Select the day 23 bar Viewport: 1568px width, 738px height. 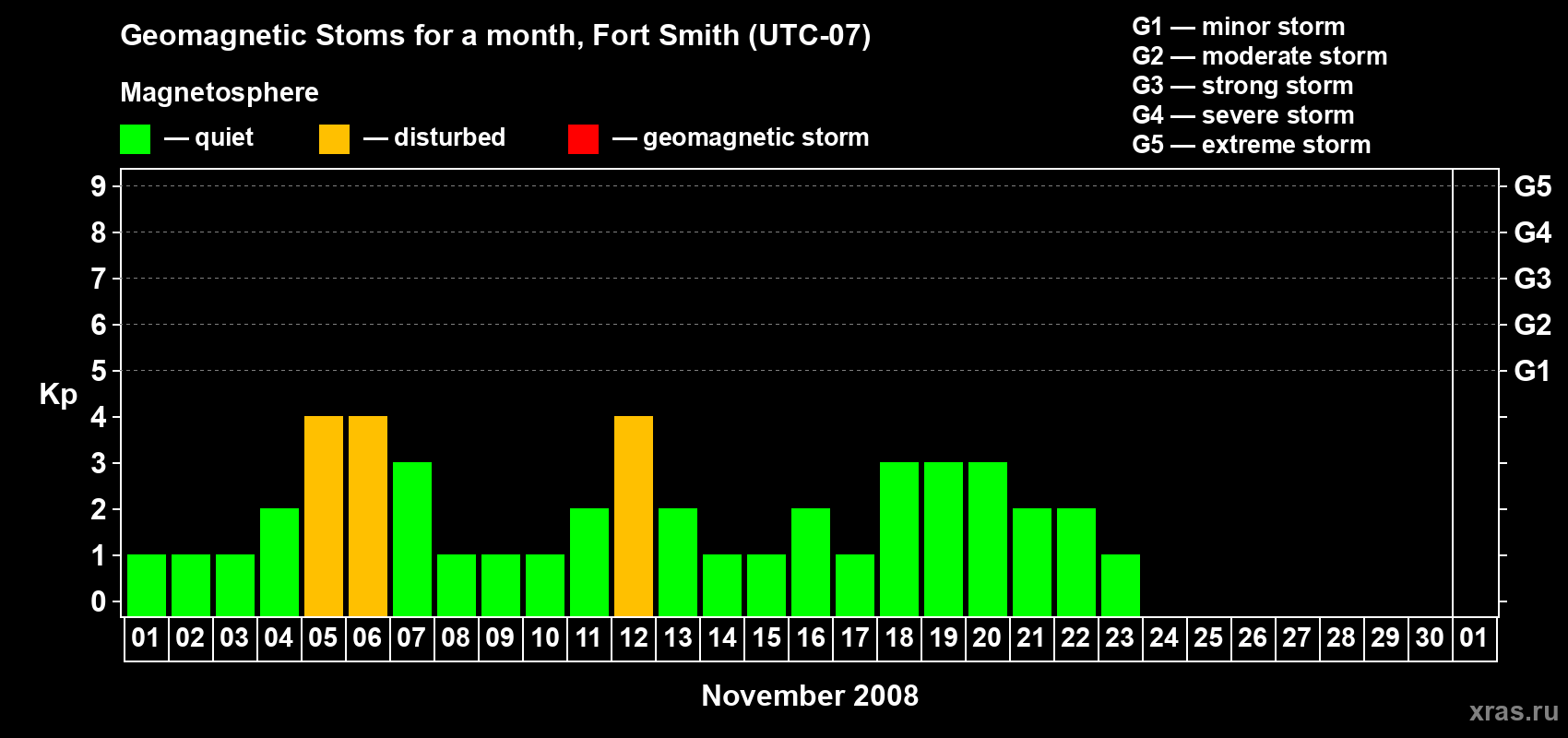[1121, 585]
